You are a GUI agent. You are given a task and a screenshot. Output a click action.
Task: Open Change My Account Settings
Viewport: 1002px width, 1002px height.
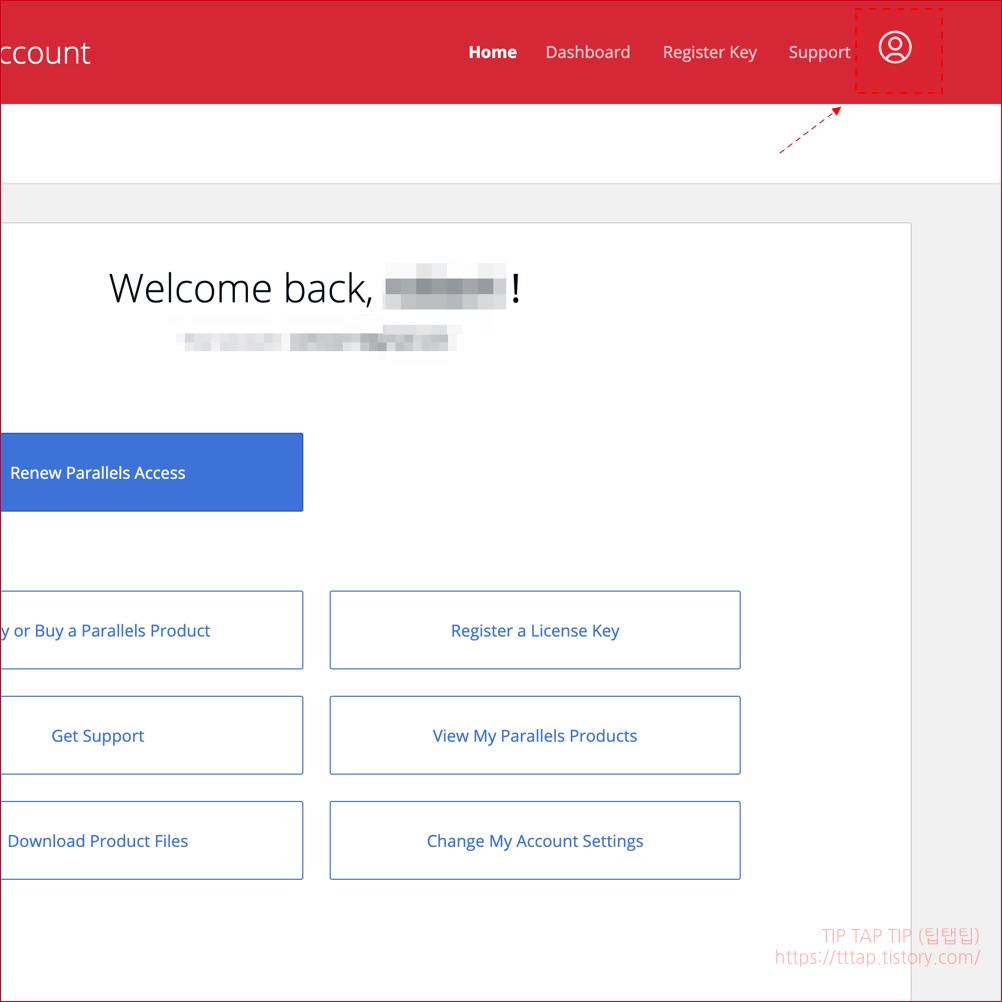[535, 840]
